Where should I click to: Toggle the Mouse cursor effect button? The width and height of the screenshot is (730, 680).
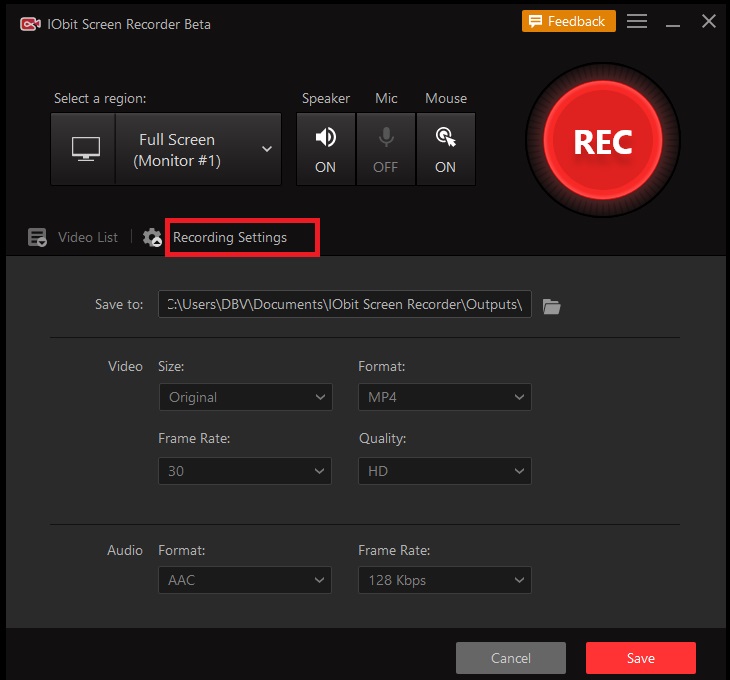coord(446,149)
